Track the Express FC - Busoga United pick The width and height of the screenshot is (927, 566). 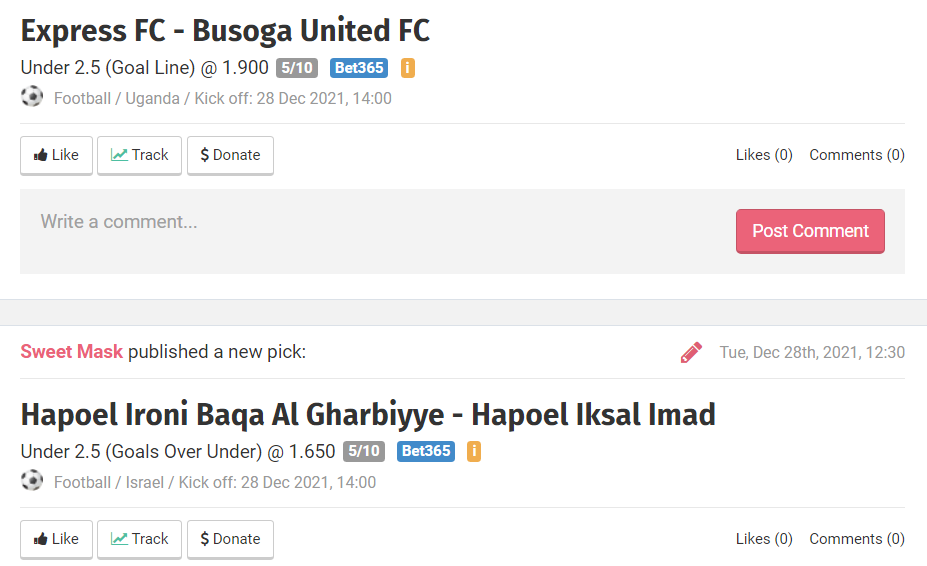coord(139,155)
